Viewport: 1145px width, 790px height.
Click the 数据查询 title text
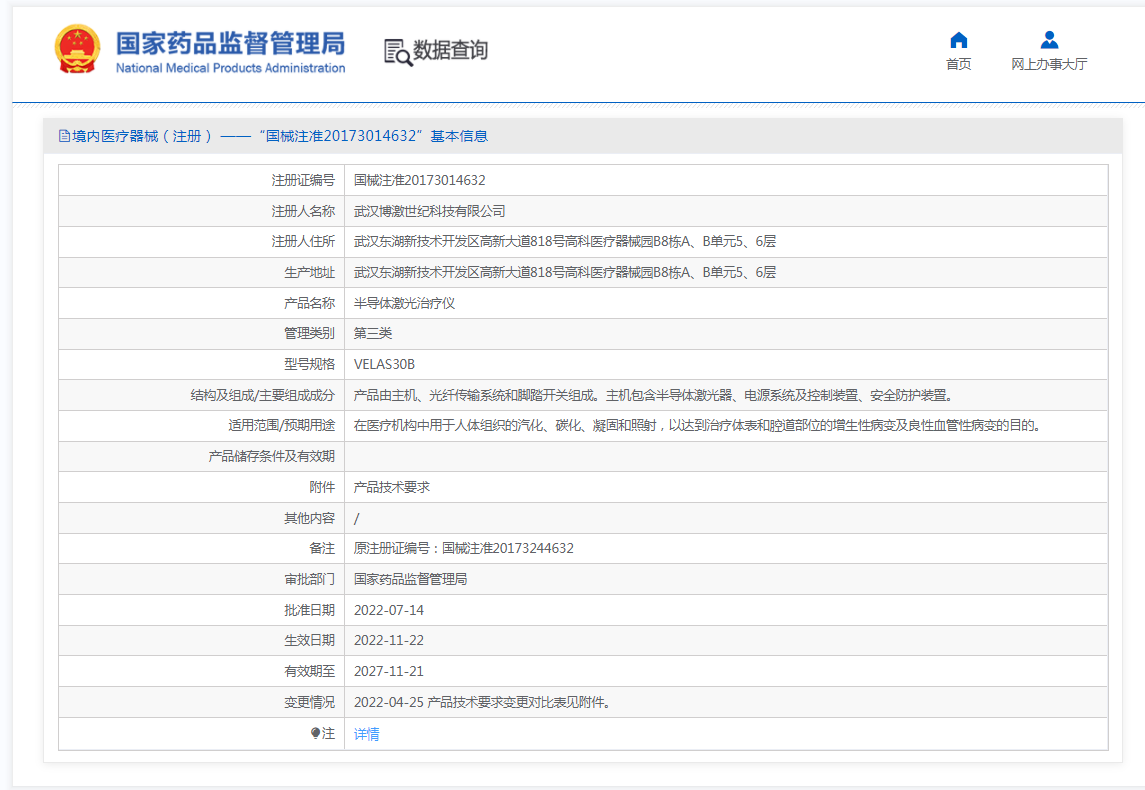451,50
